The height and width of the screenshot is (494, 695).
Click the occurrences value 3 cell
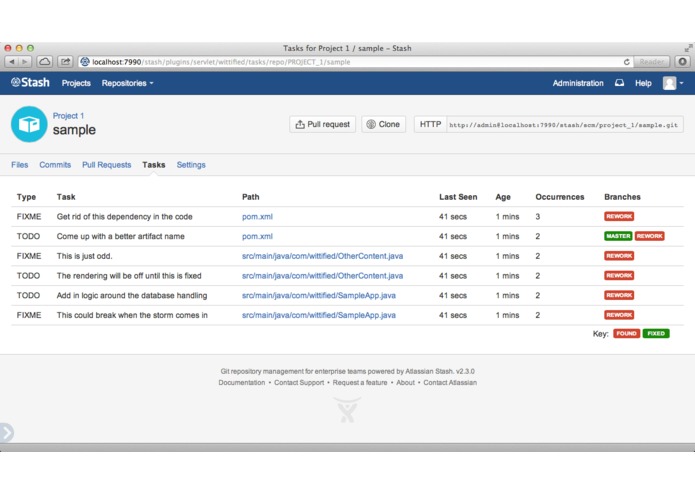click(x=538, y=217)
